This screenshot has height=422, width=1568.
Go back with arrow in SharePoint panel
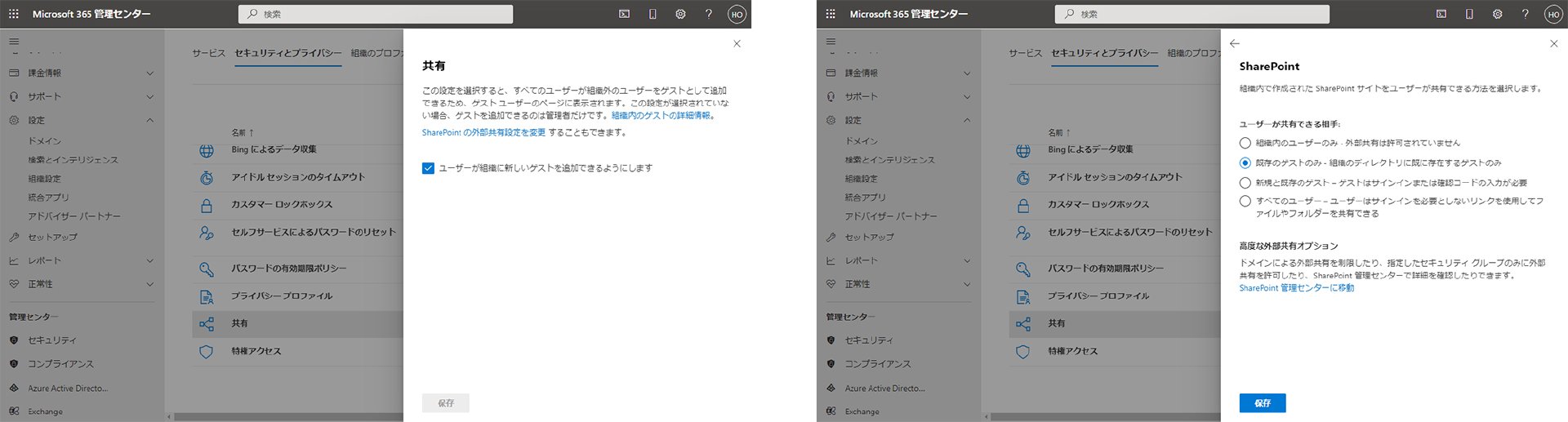[x=1235, y=43]
